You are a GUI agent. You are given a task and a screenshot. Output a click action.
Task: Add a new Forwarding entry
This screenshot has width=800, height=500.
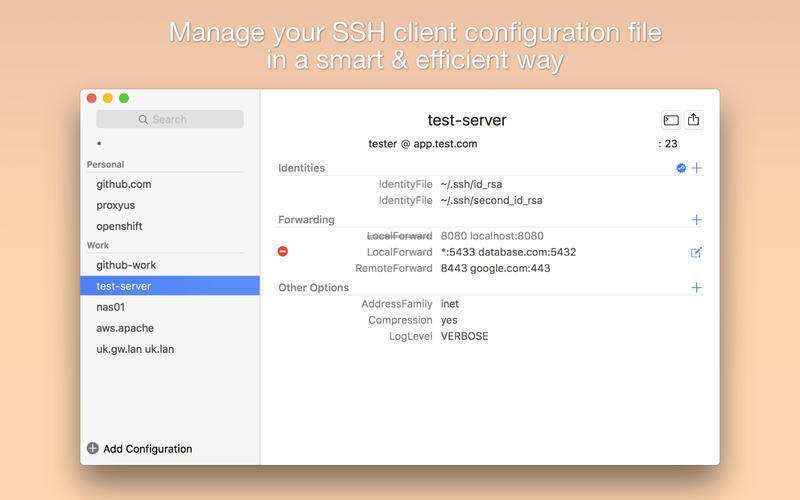coord(697,220)
